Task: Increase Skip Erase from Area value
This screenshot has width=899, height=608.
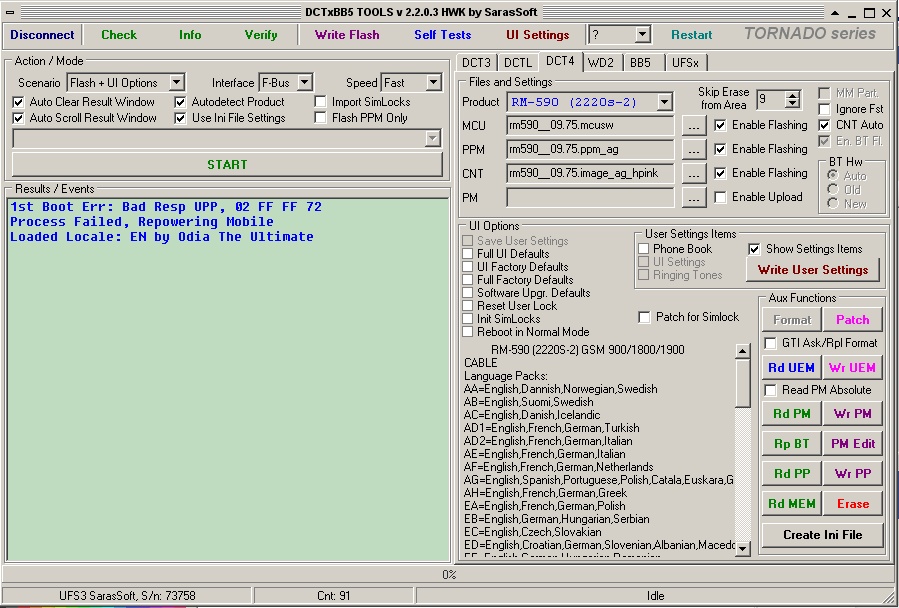Action: point(792,96)
